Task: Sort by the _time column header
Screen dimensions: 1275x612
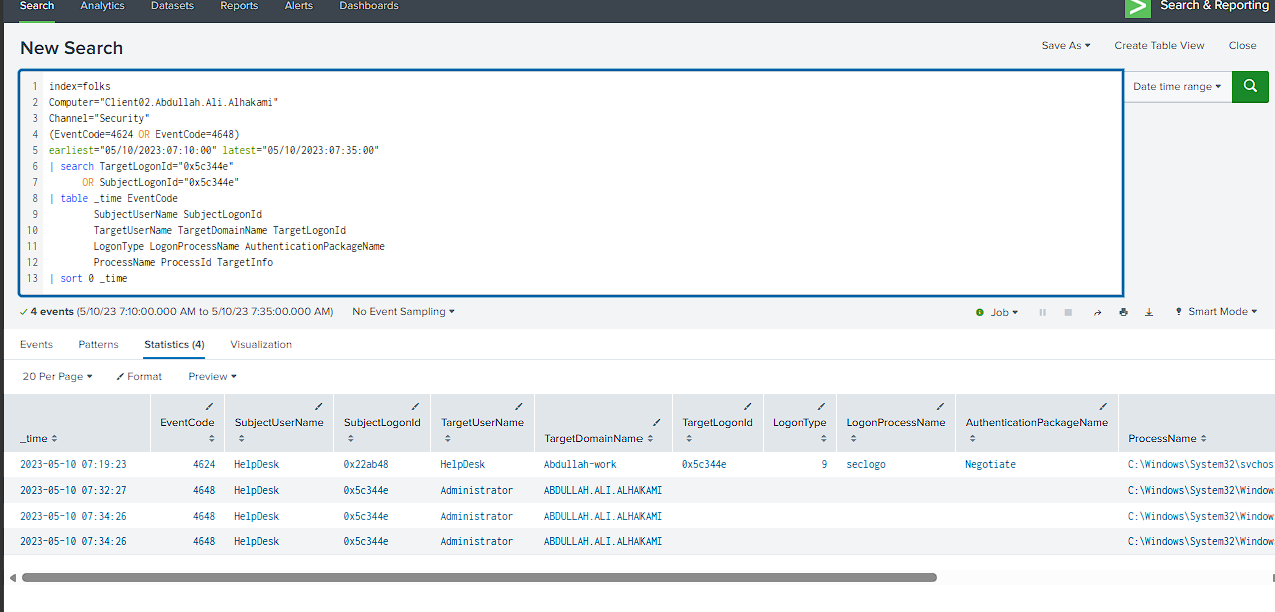Action: 38,439
